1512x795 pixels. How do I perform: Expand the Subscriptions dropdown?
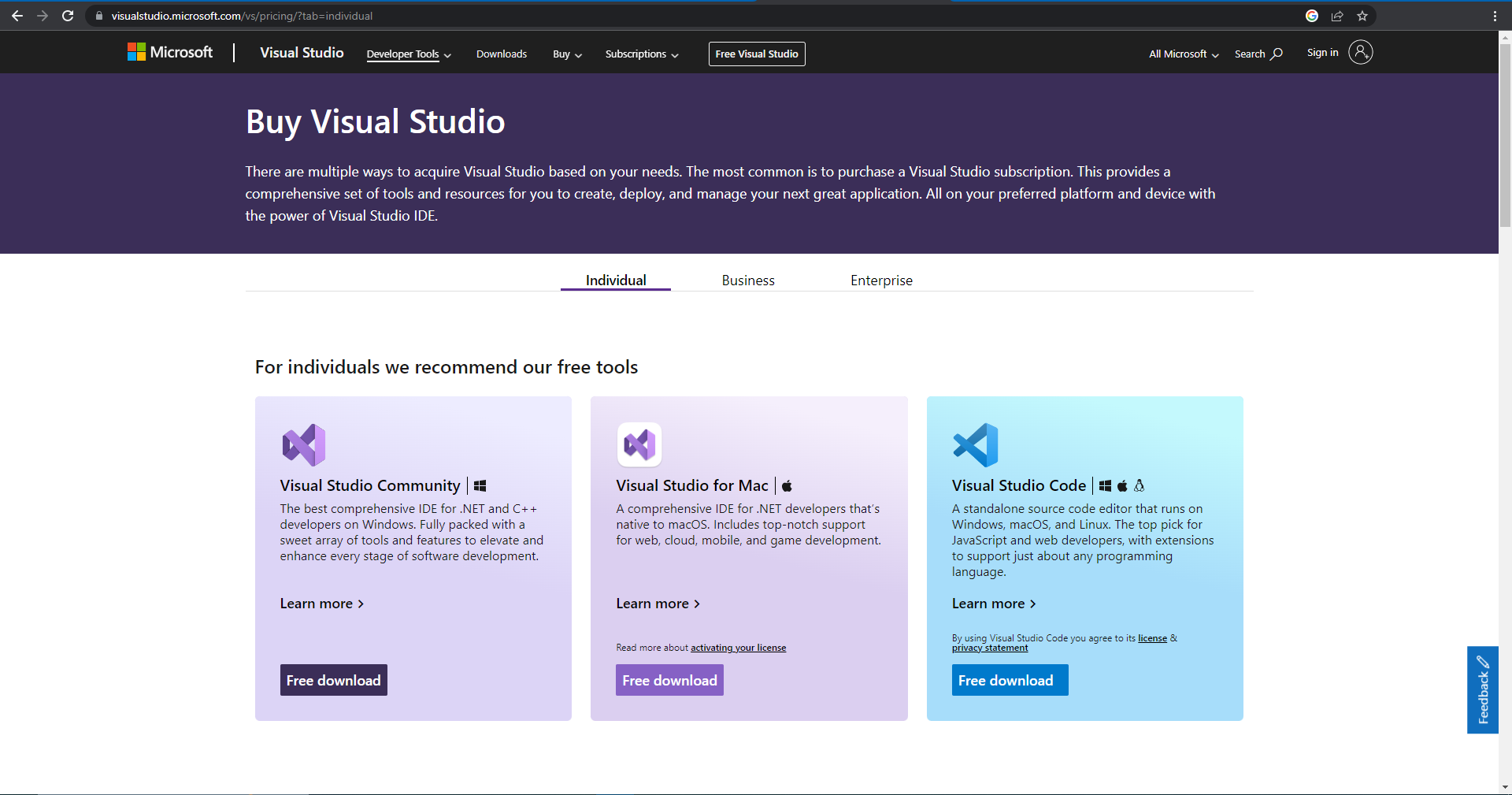642,54
